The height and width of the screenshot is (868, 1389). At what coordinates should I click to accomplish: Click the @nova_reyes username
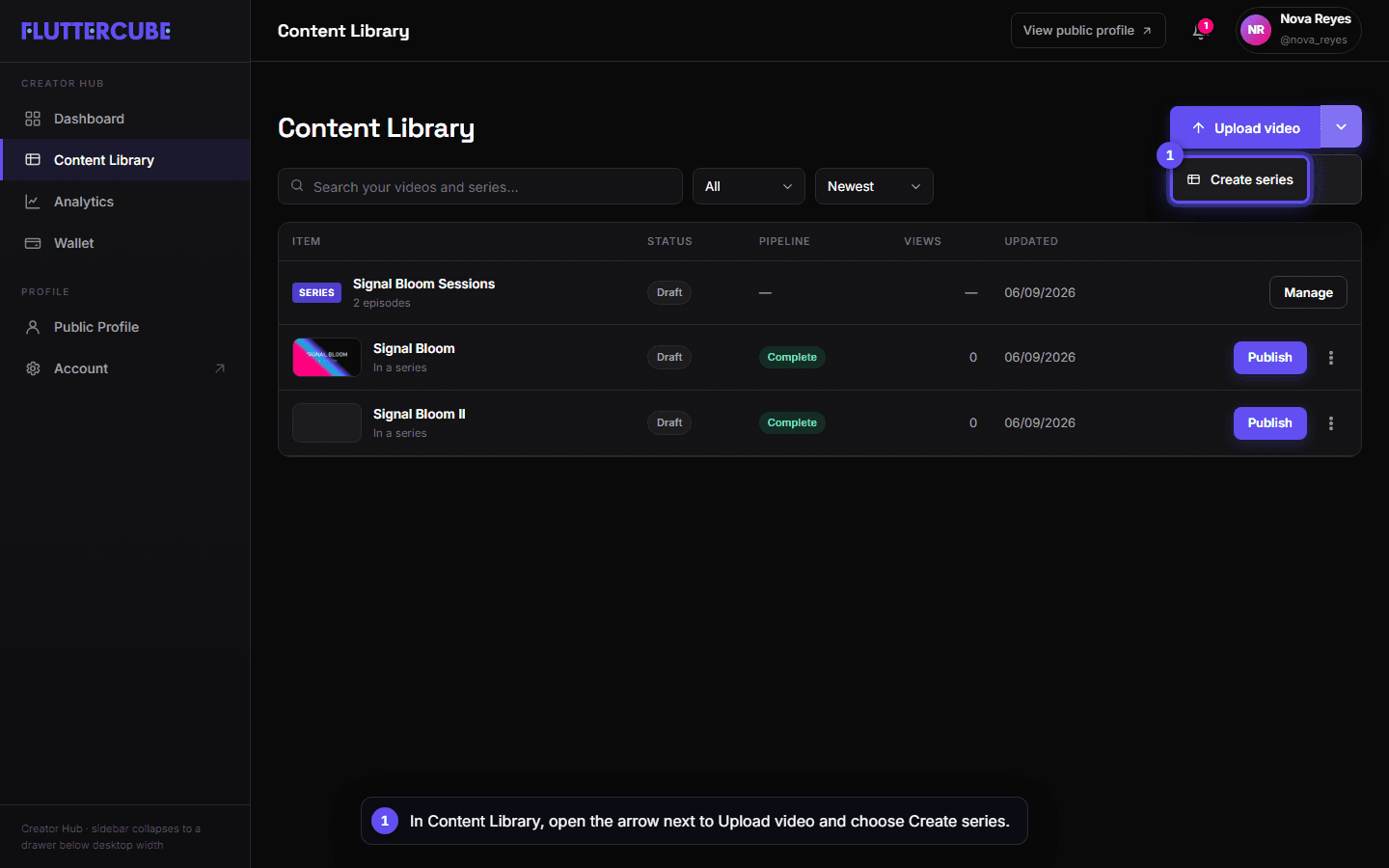point(1314,40)
